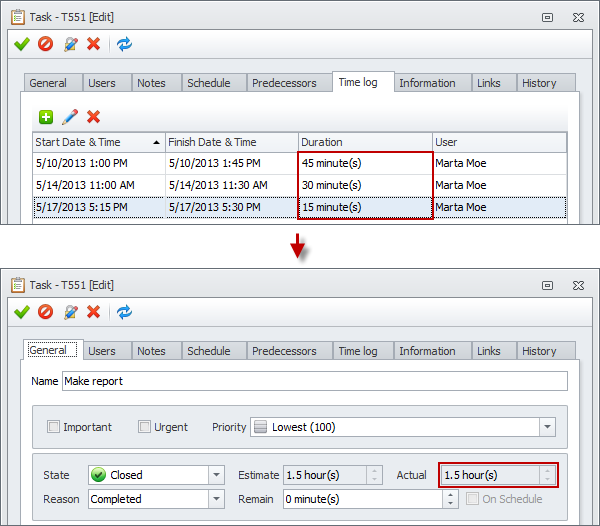Click clipboard task icon in top window title
Viewport: 600px width, 526px height.
coord(18,17)
